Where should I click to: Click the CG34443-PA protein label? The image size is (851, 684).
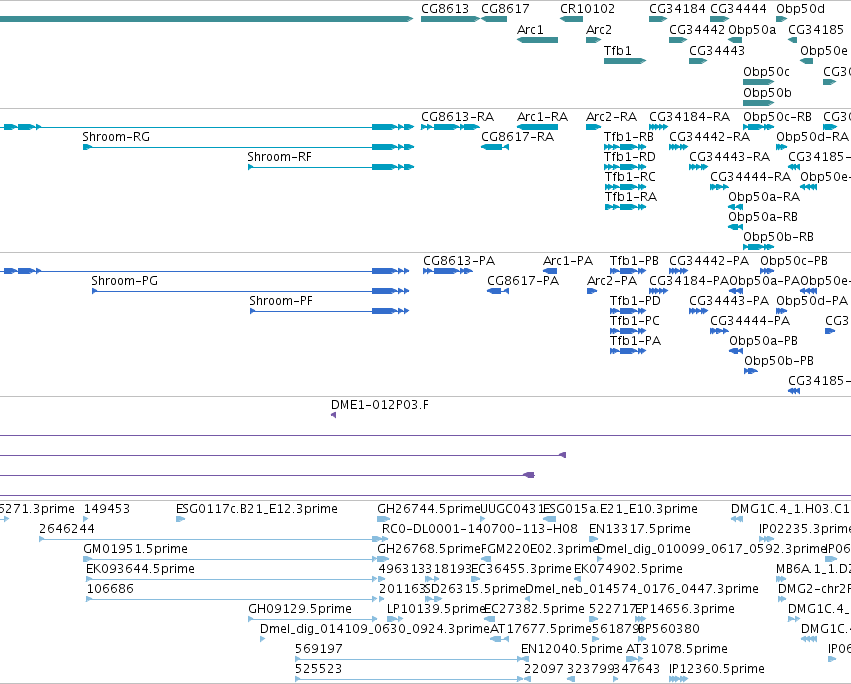point(729,301)
